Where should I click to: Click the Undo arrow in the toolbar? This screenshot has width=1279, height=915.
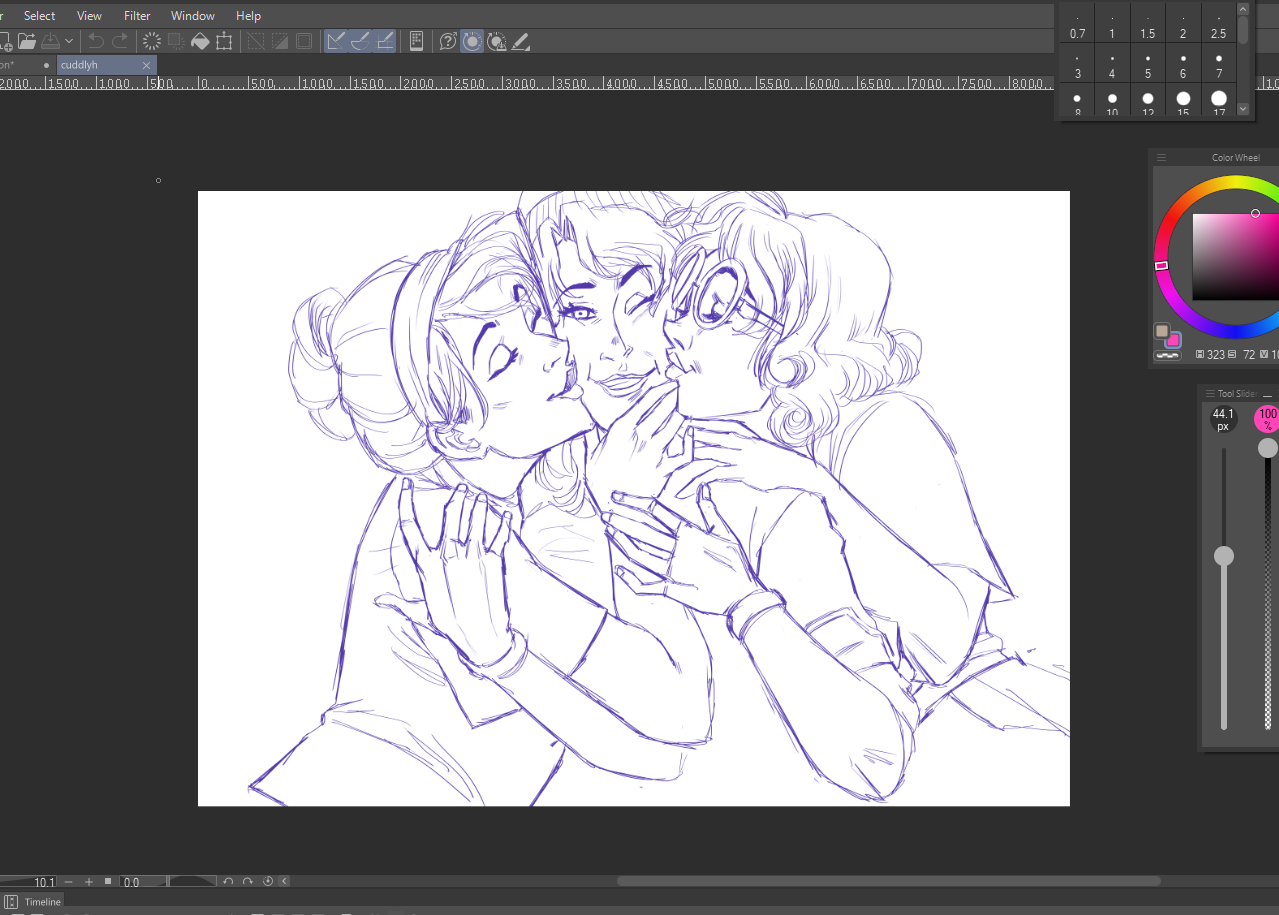96,41
